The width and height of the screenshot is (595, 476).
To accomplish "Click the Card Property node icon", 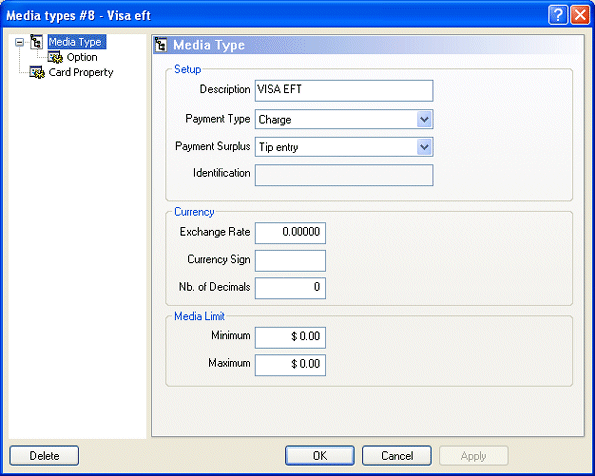I will [37, 72].
